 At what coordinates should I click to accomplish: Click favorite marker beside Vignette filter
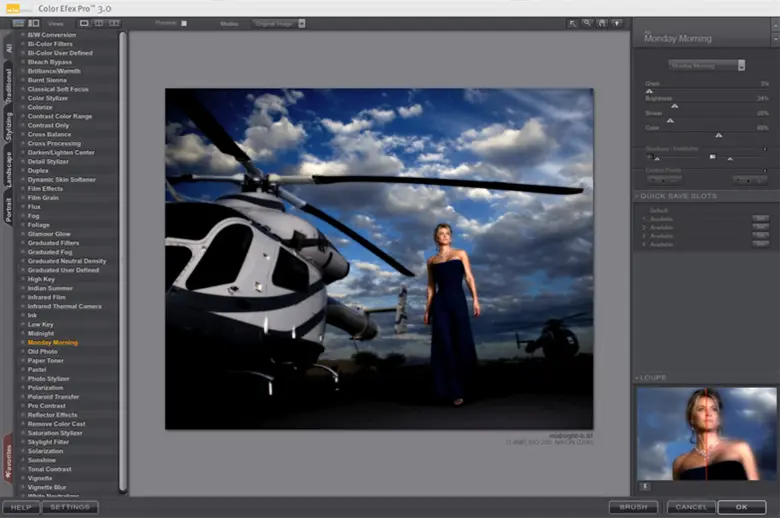pos(23,478)
